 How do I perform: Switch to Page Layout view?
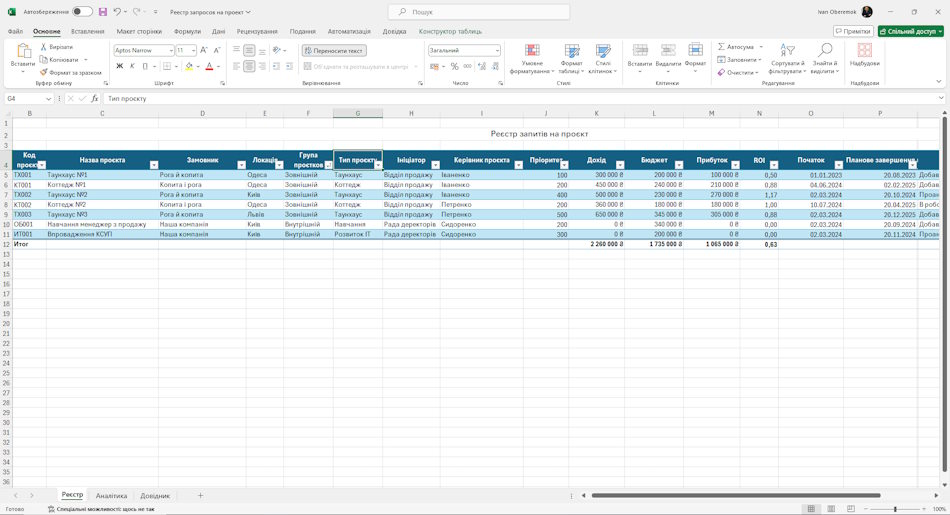point(831,509)
